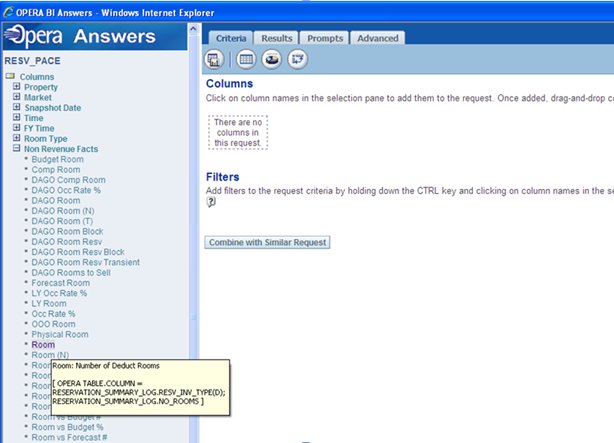Expand the Time folder
Viewport: 614px width, 443px height.
click(x=16, y=117)
